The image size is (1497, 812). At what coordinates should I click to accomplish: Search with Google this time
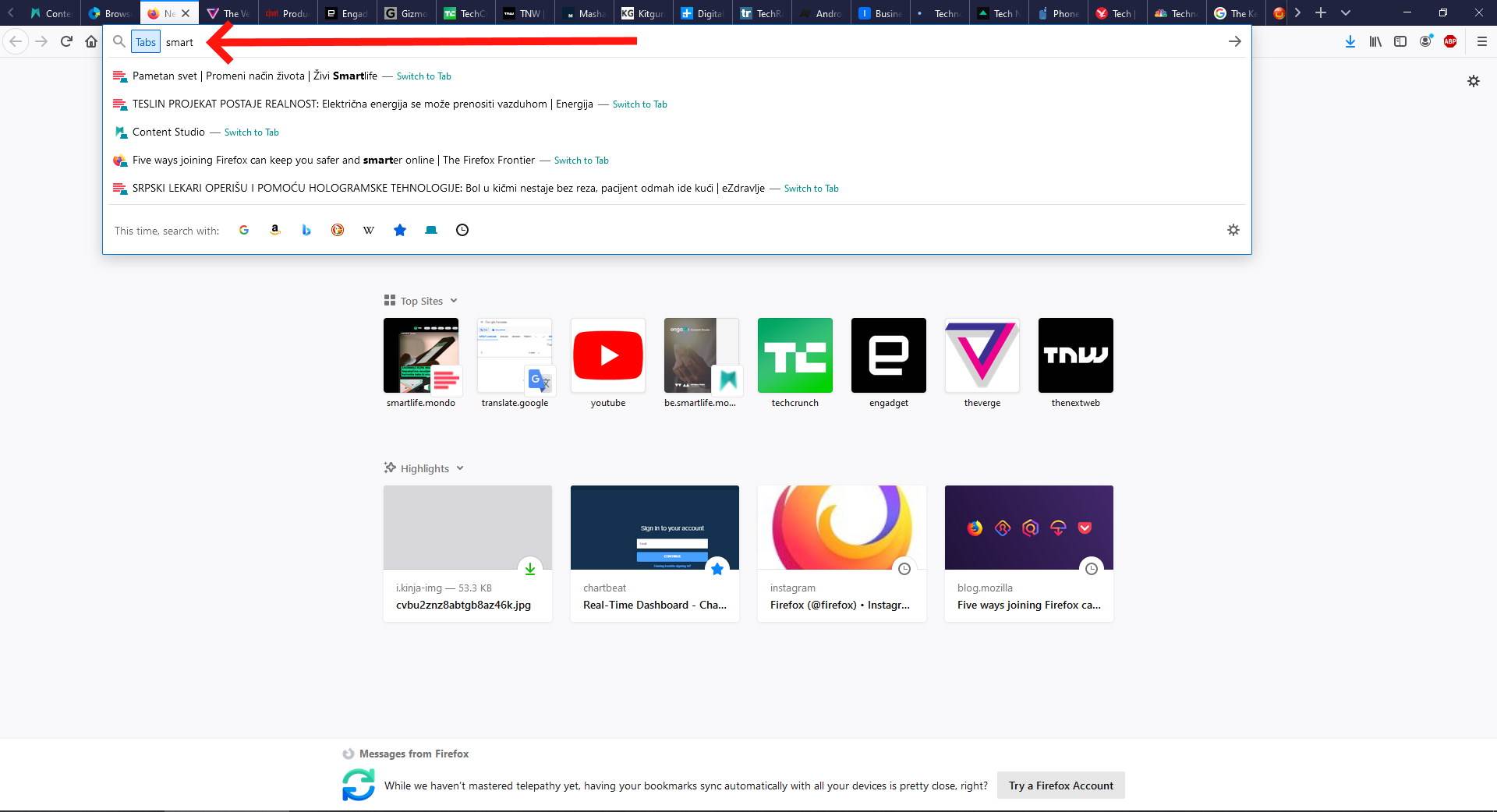[x=244, y=230]
